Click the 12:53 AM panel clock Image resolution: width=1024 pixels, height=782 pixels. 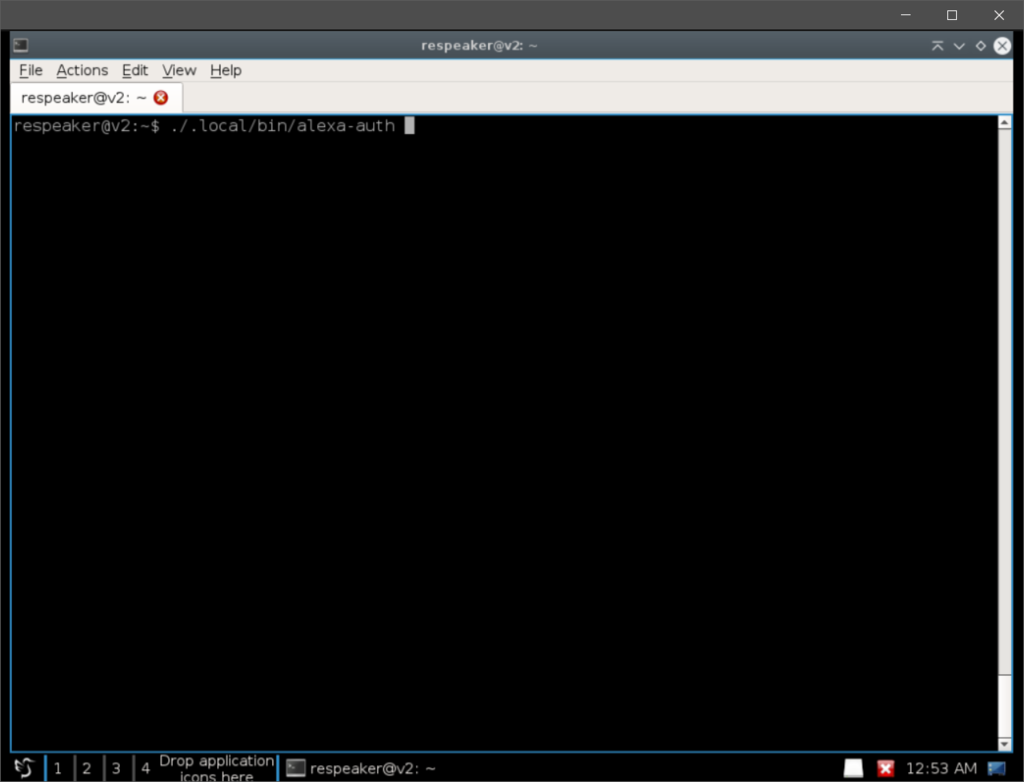tap(941, 768)
